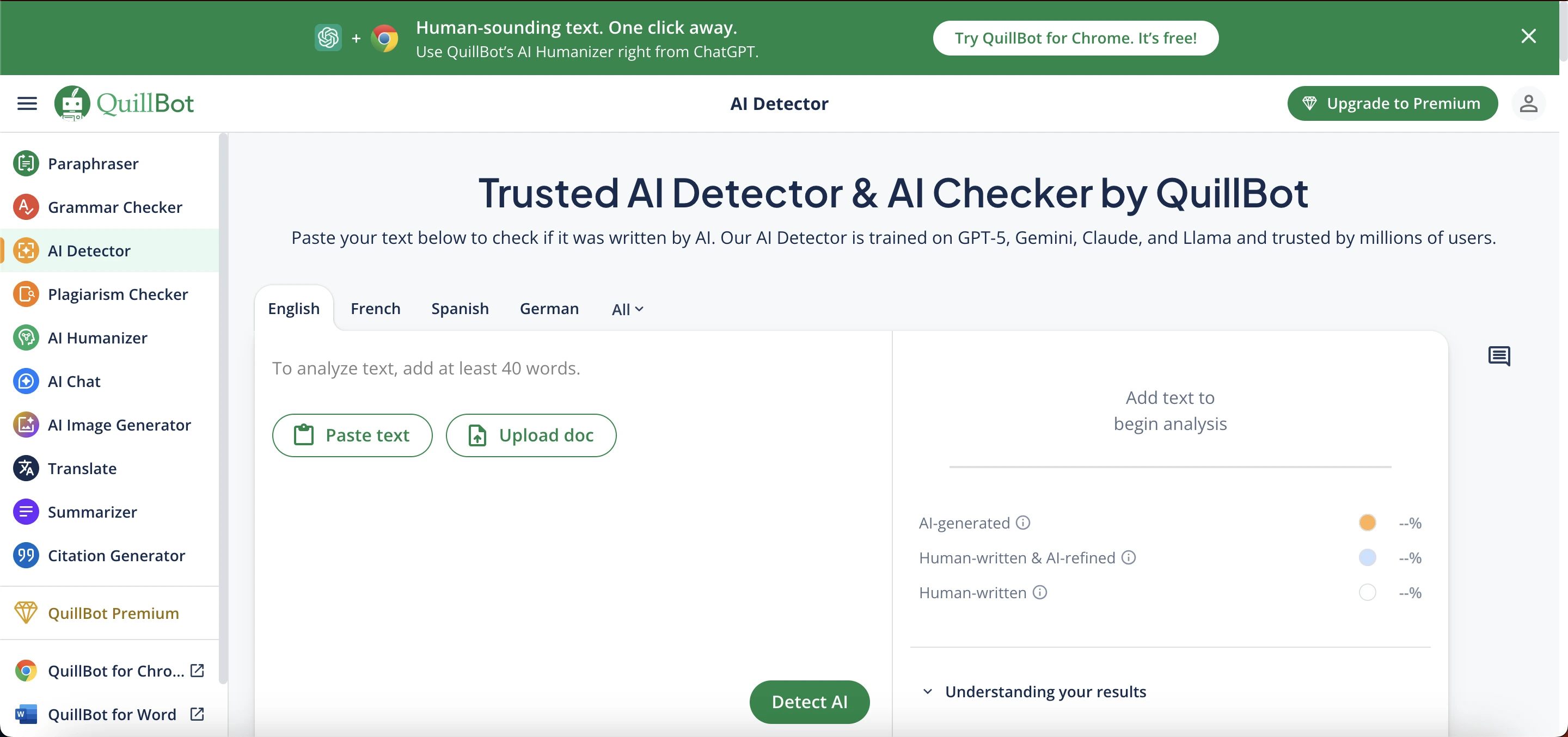Click the Translate sidebar icon
Screen dimensions: 1568x737
click(x=26, y=468)
